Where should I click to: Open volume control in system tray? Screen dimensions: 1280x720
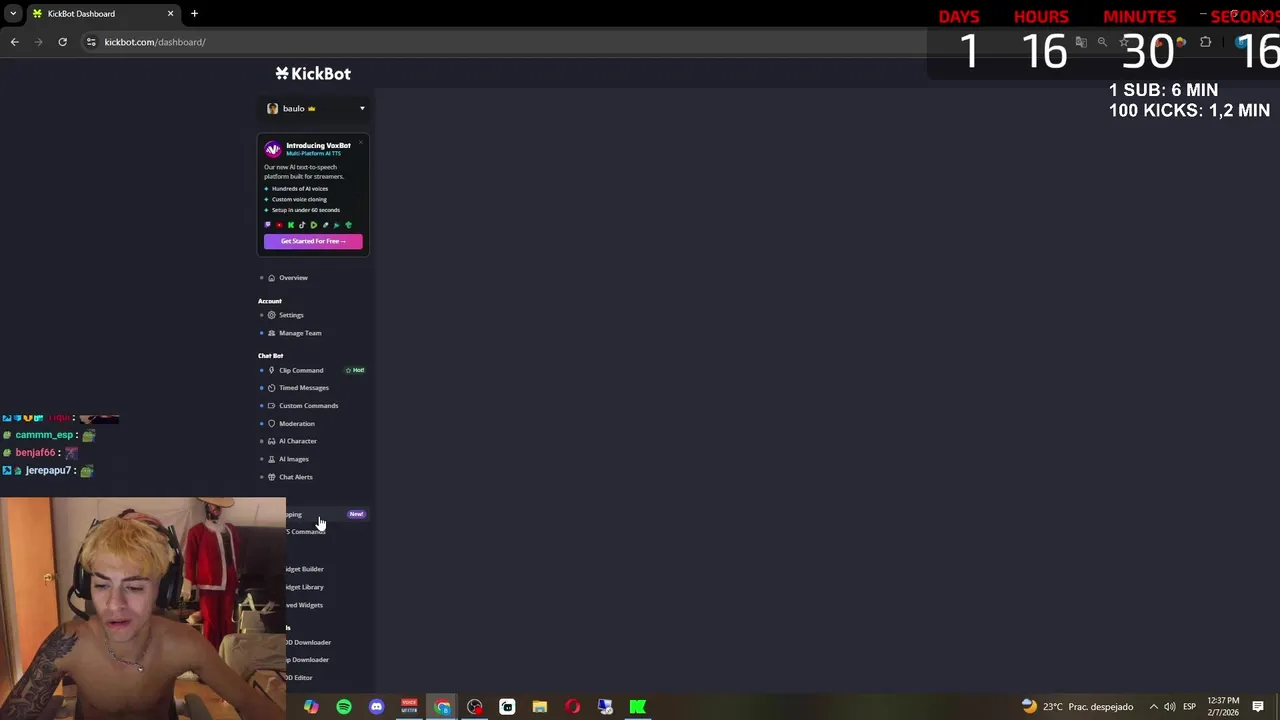pyautogui.click(x=1170, y=707)
